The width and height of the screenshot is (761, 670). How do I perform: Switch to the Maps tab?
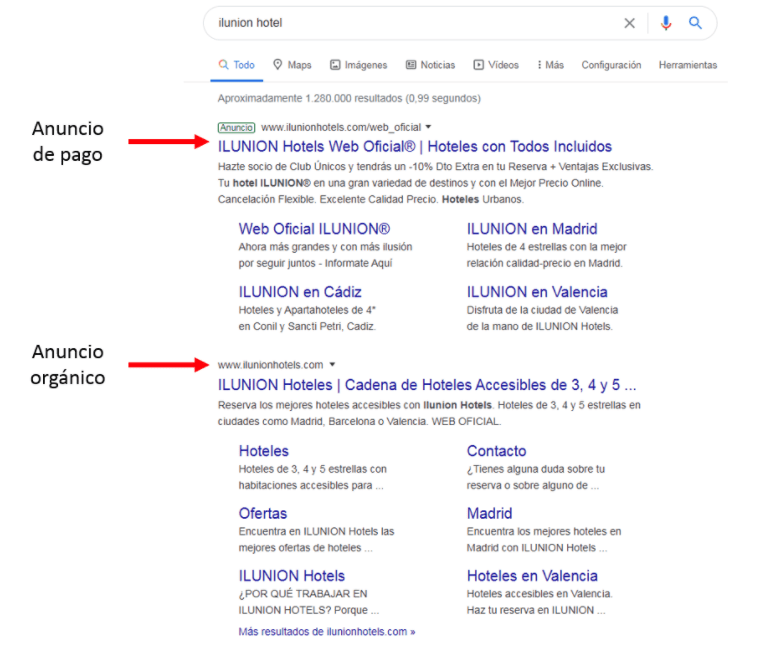coord(292,65)
